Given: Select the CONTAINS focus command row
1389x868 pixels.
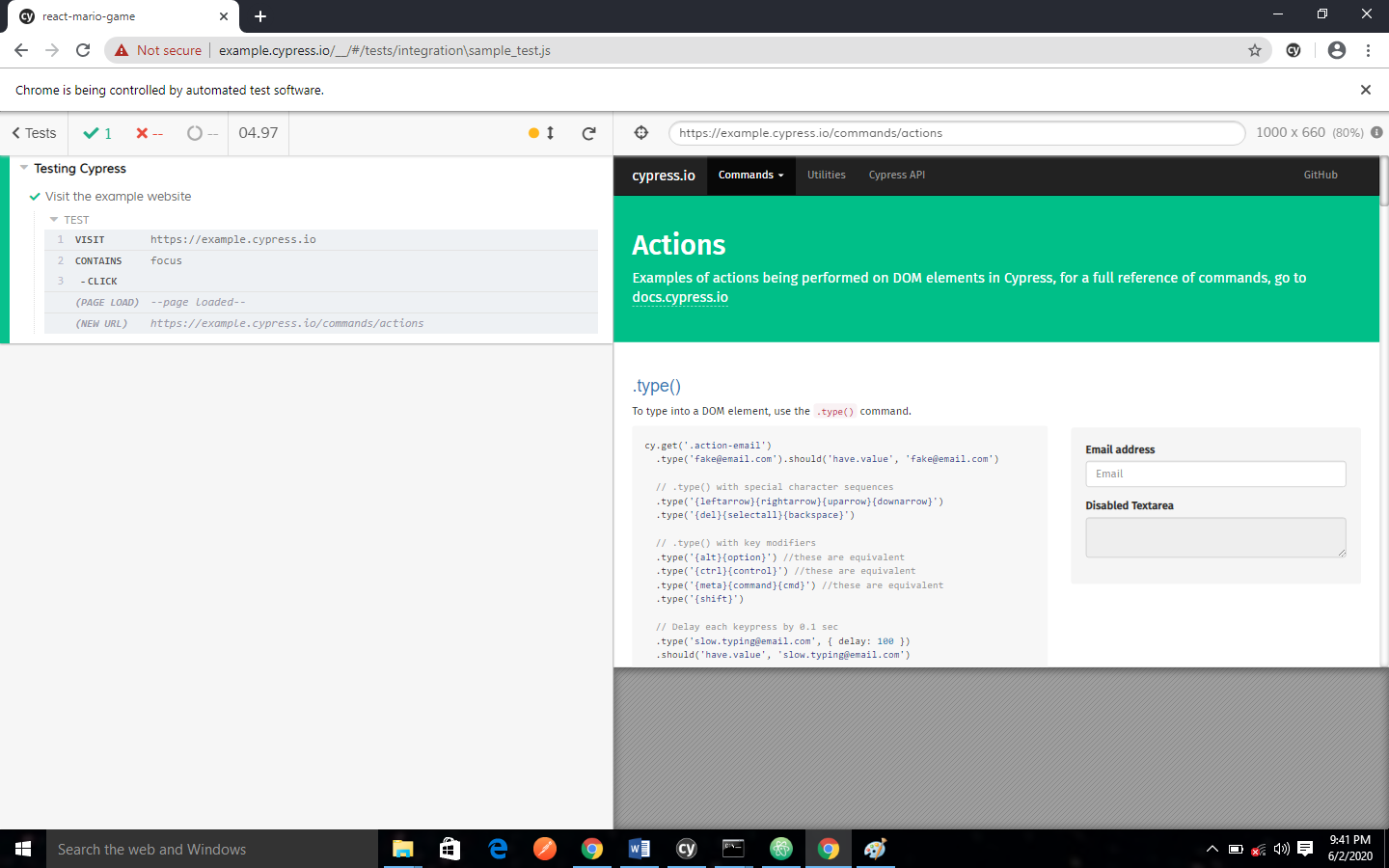Looking at the screenshot, I should click(x=321, y=260).
